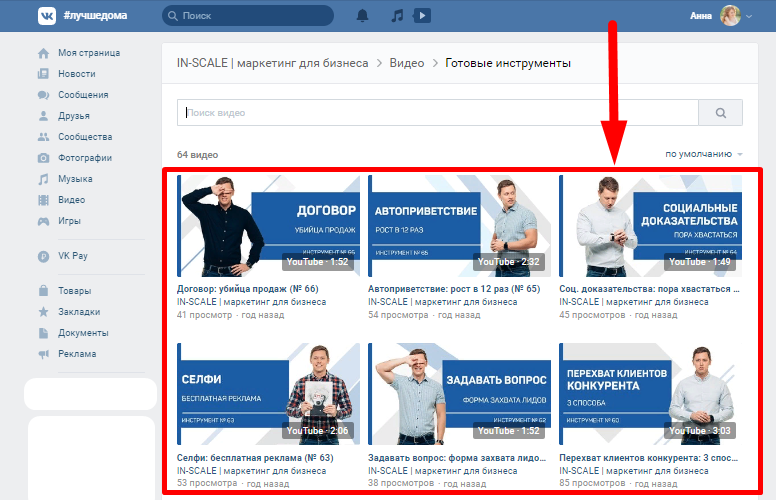Image resolution: width=776 pixels, height=500 pixels.
Task: Open notifications bell icon
Action: pos(363,16)
